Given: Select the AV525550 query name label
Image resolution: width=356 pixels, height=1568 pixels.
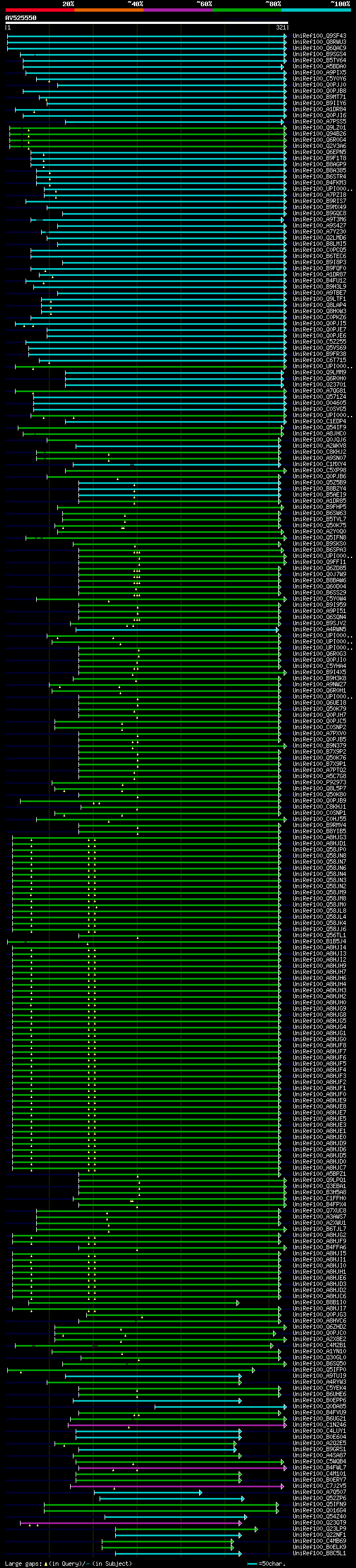Looking at the screenshot, I should click(21, 18).
